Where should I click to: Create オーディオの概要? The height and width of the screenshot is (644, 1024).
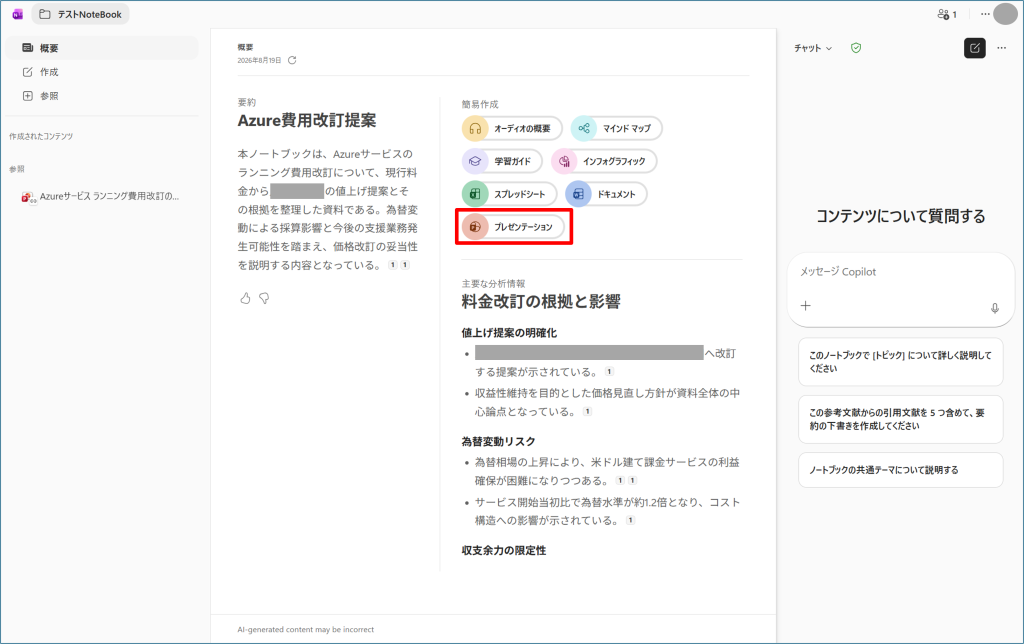(x=512, y=129)
